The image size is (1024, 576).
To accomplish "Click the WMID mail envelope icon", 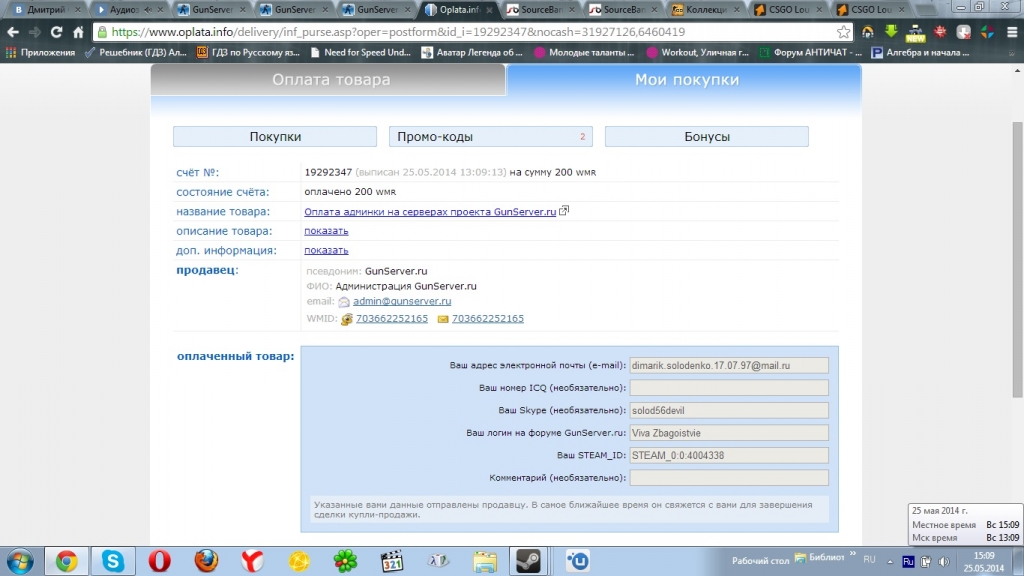I will (x=443, y=319).
